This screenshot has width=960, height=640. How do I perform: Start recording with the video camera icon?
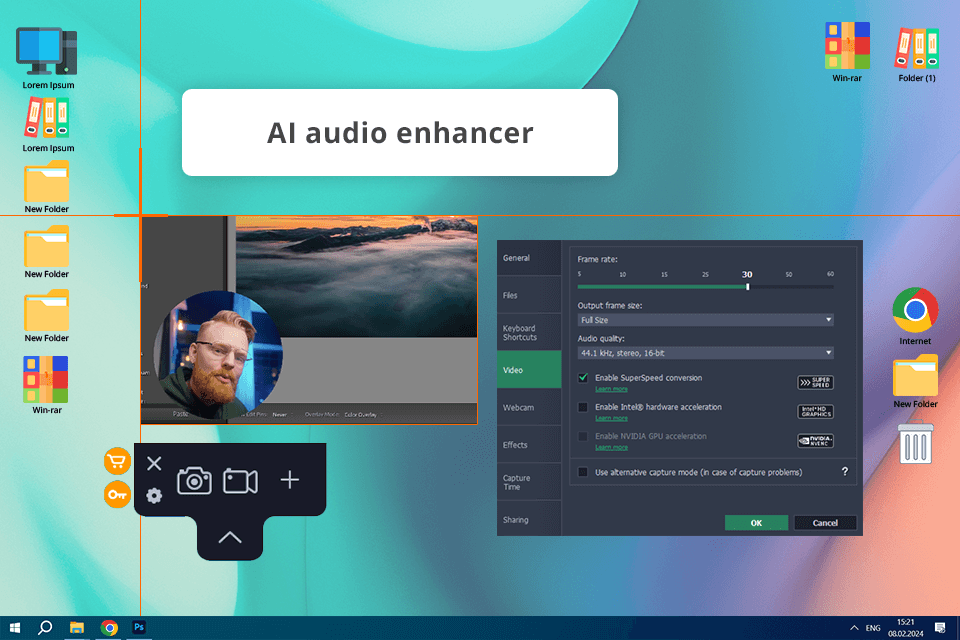coord(240,481)
